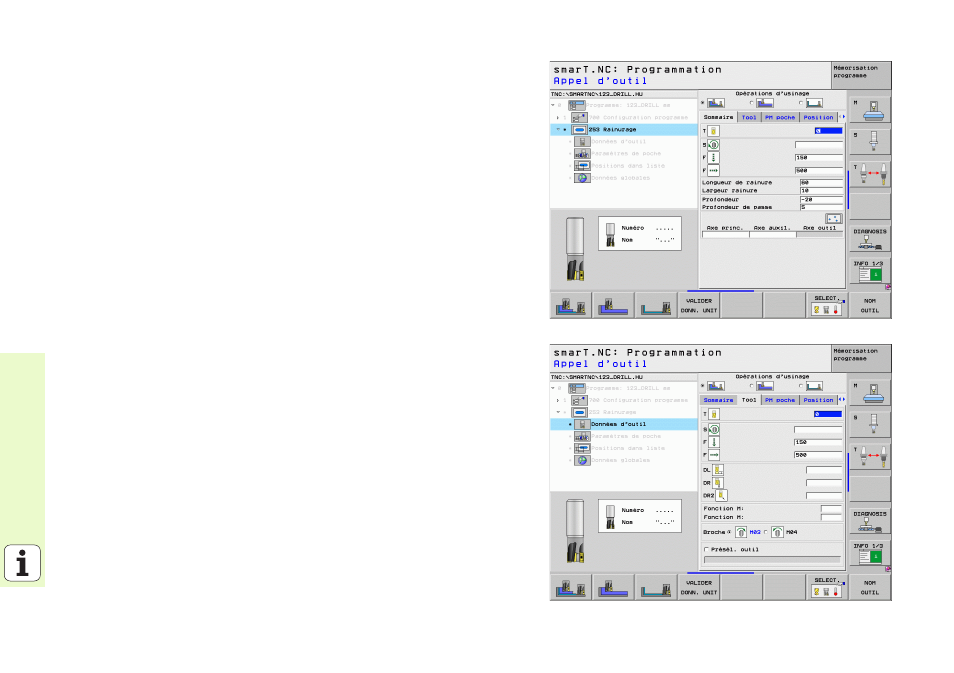This screenshot has width=954, height=673.
Task: Click the roughing-only soft key in the Sommaire screen
Action: 613,305
